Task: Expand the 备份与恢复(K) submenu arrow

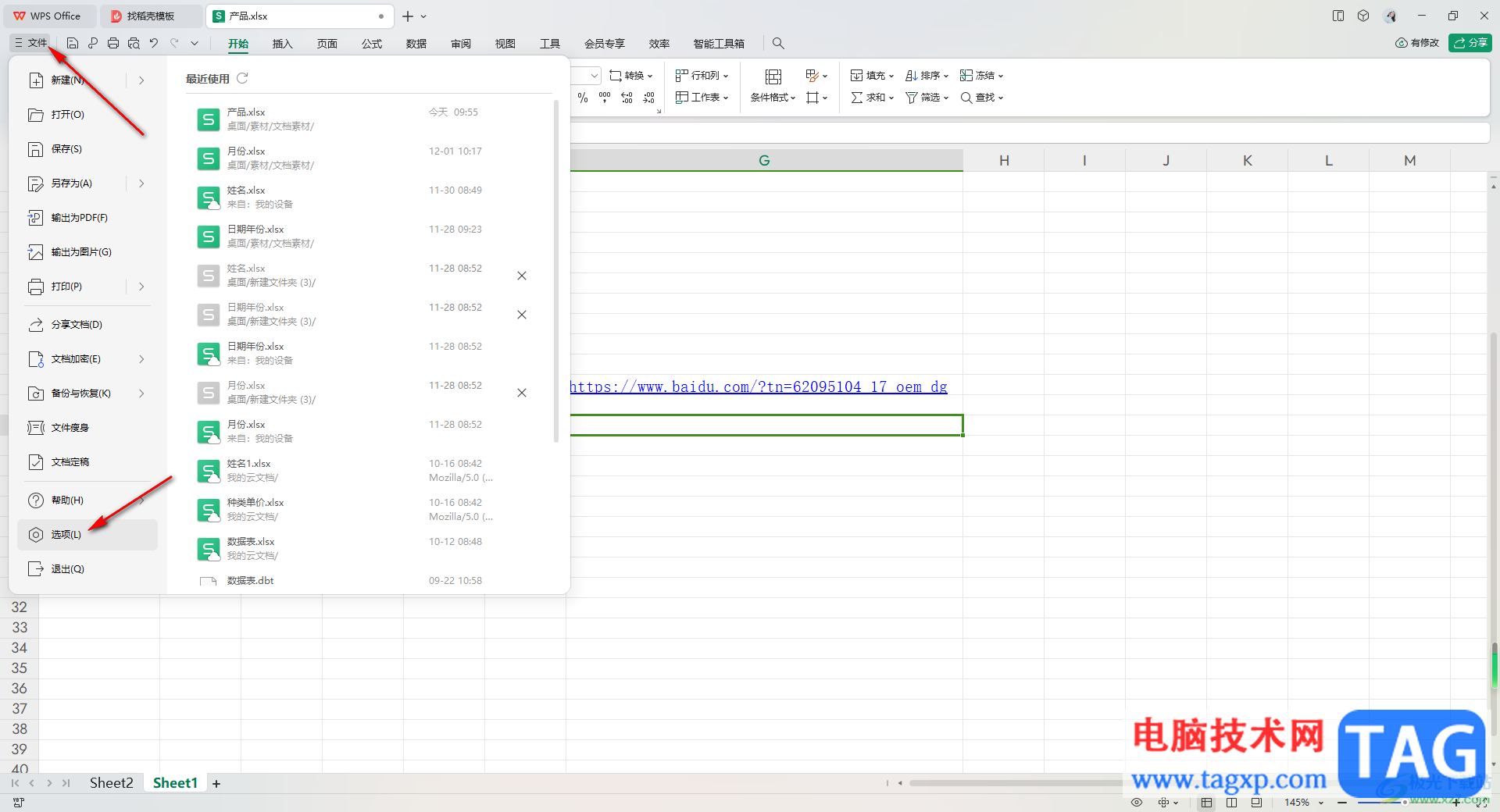Action: coord(141,394)
